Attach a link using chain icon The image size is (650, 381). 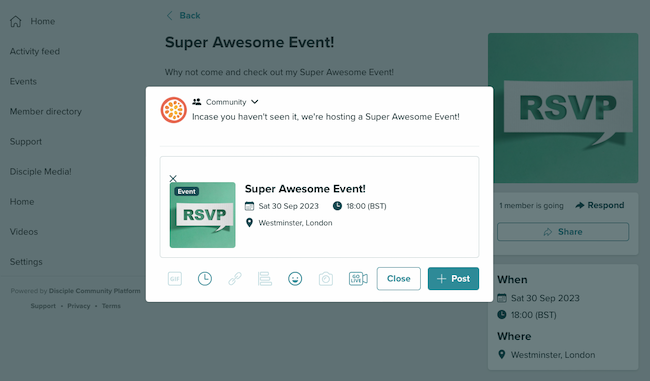235,279
